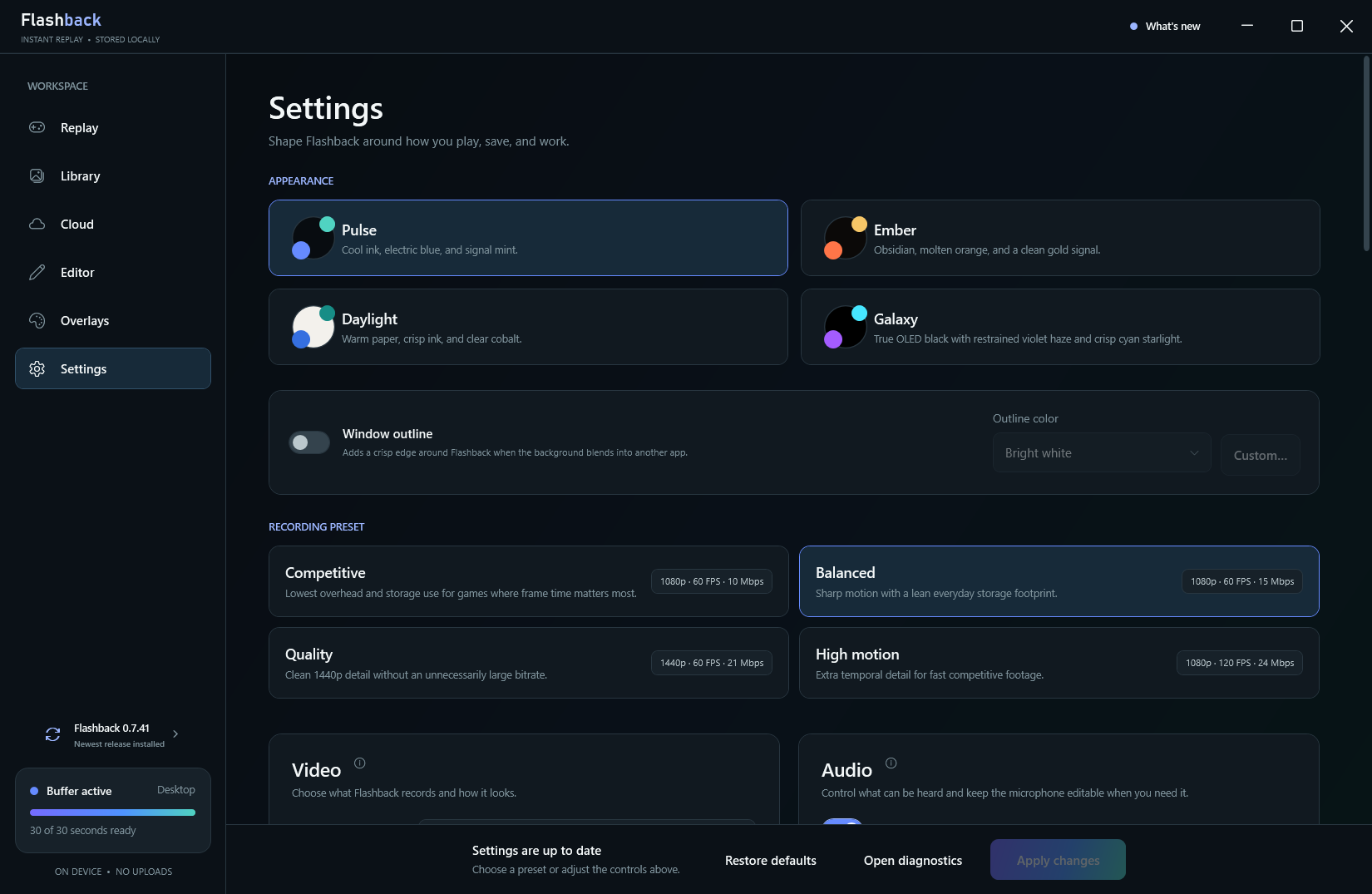The height and width of the screenshot is (894, 1372).
Task: Click the Ember theme color preview
Action: click(846, 238)
